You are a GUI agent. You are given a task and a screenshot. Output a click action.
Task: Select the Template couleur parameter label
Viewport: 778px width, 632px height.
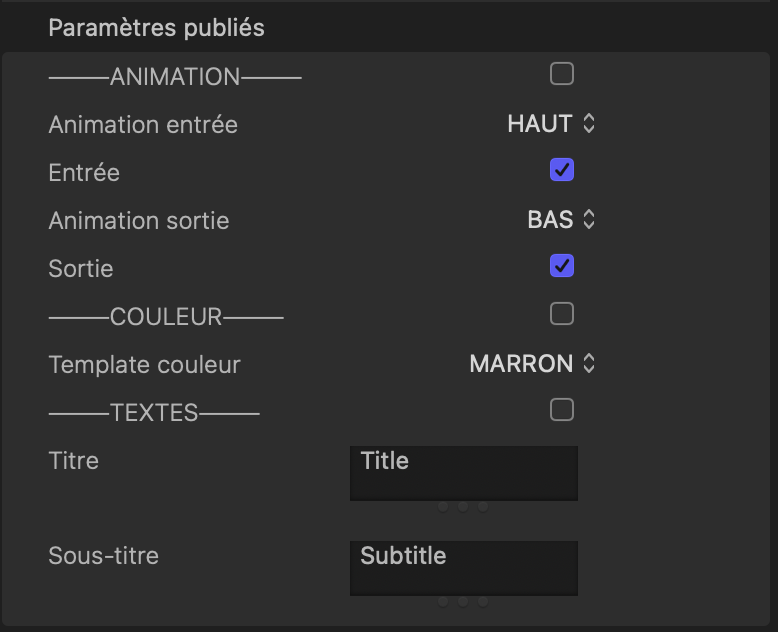tap(144, 365)
